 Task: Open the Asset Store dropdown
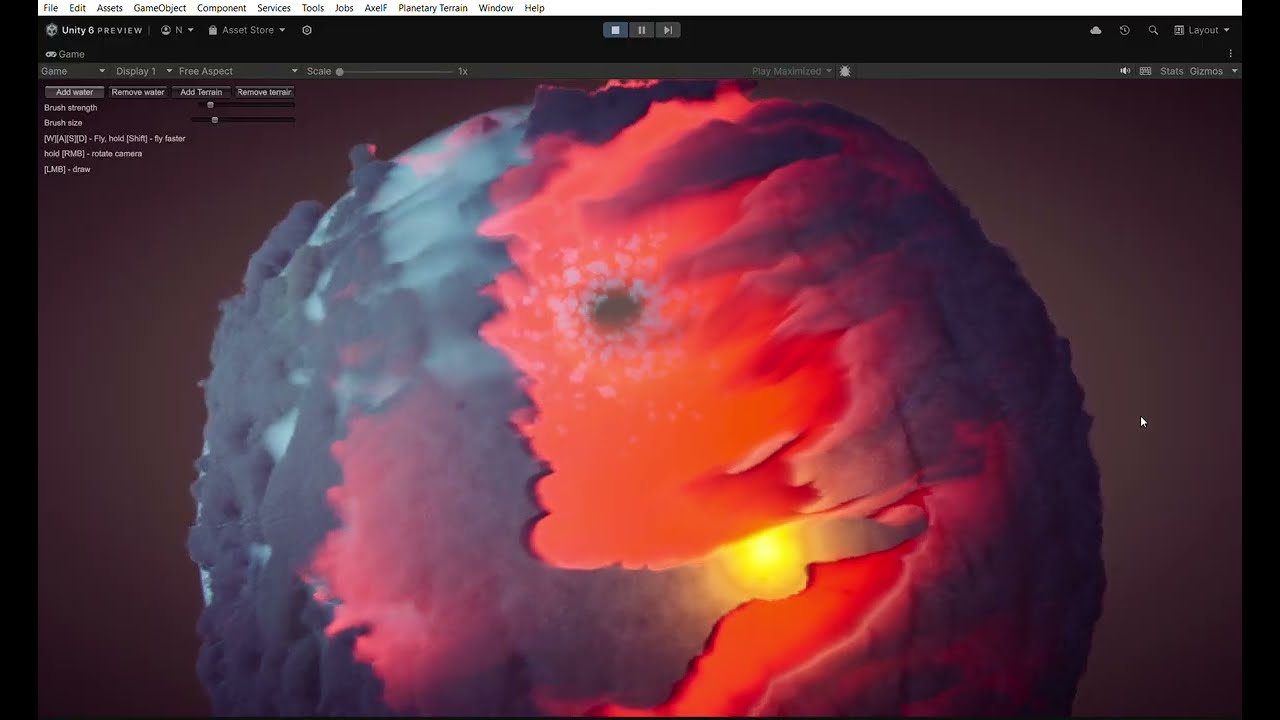pyautogui.click(x=247, y=30)
